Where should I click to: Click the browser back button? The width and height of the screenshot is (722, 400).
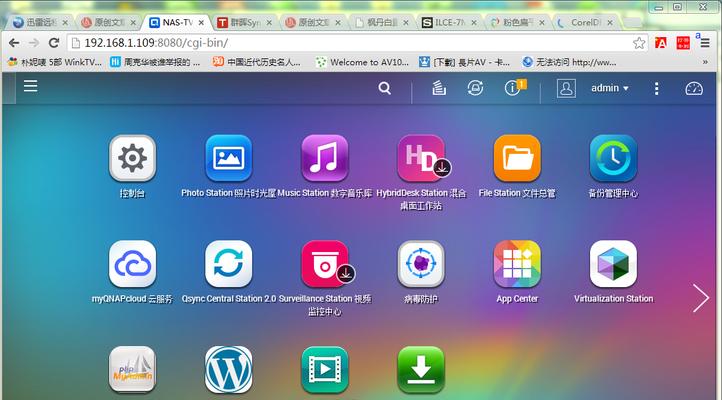coord(14,43)
